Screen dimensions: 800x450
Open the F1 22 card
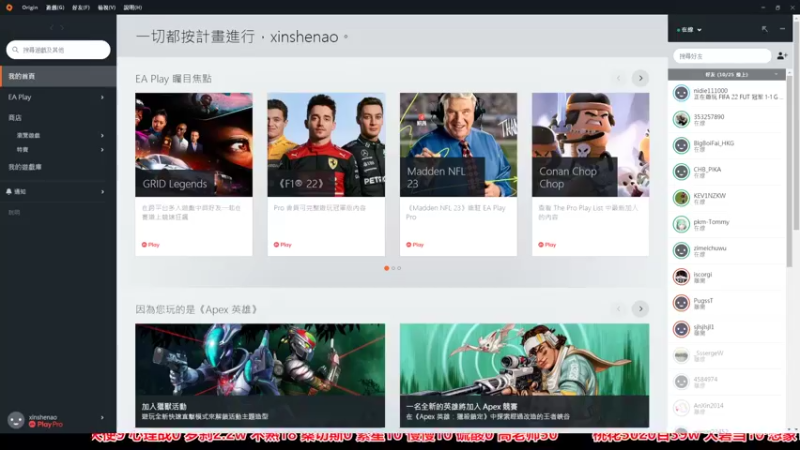[326, 174]
